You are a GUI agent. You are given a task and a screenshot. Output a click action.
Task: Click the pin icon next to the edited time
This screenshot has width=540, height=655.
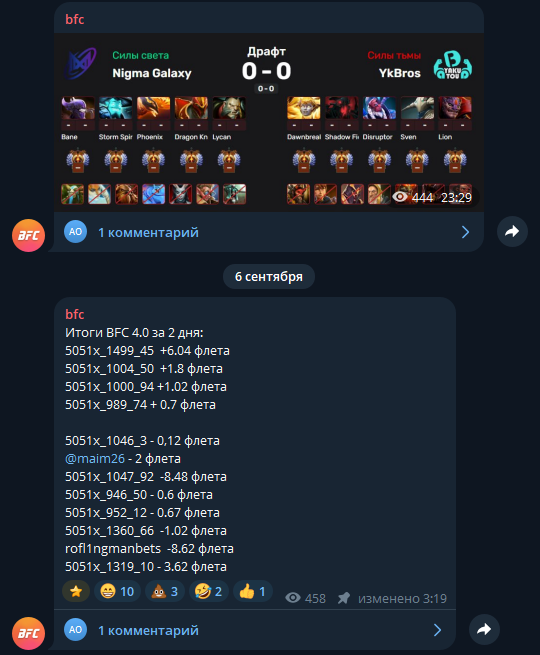tap(344, 598)
